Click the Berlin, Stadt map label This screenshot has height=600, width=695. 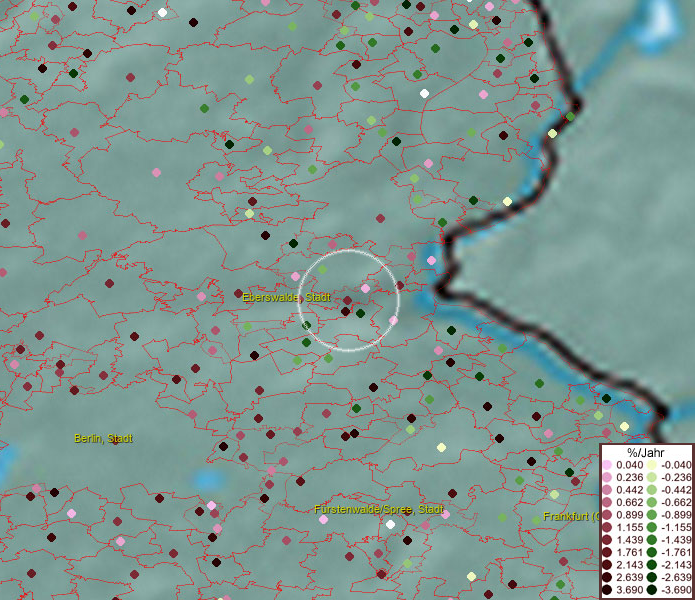(103, 438)
